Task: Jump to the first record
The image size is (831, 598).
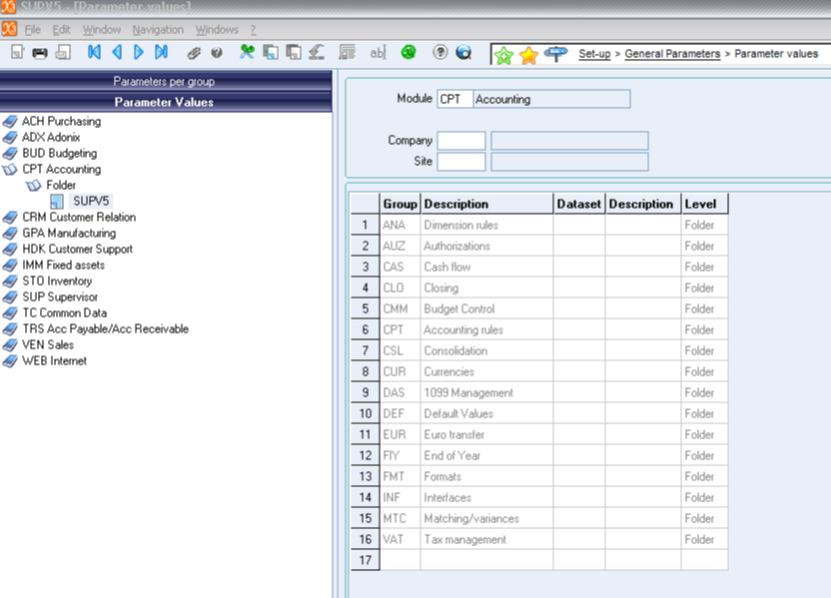Action: click(x=93, y=52)
